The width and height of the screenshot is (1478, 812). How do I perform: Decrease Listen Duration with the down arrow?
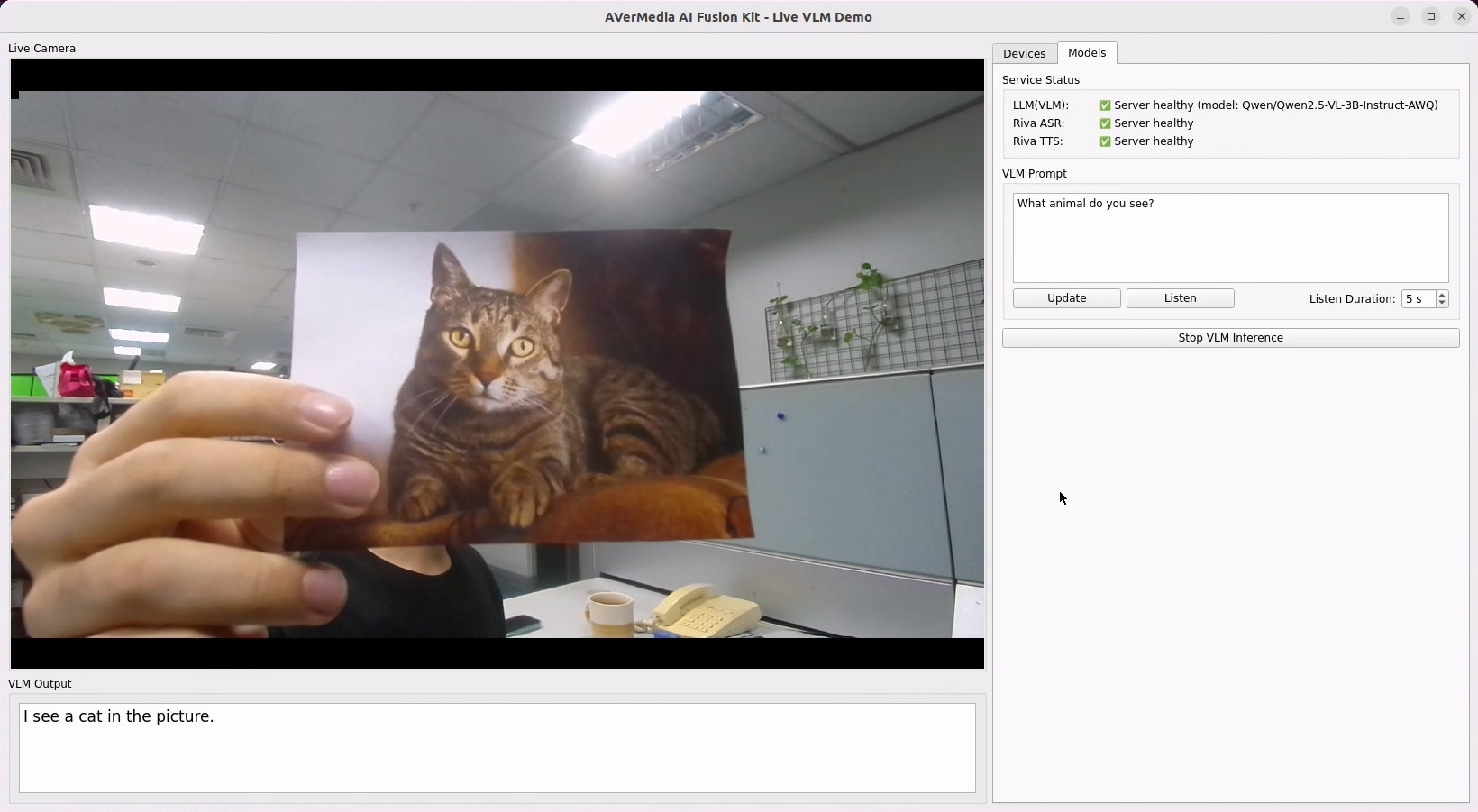[x=1442, y=303]
